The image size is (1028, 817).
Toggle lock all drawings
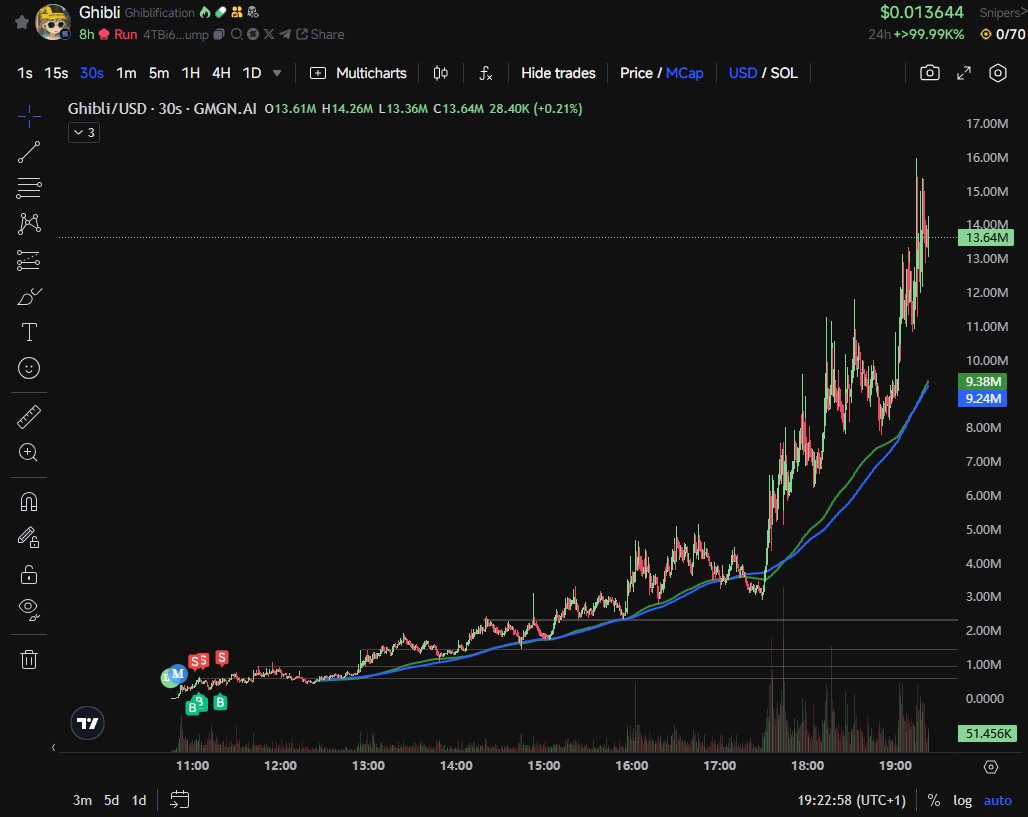point(29,574)
